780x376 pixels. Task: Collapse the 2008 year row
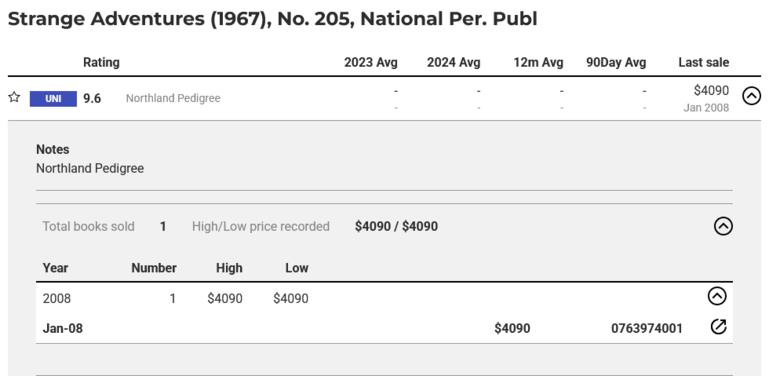pos(717,296)
